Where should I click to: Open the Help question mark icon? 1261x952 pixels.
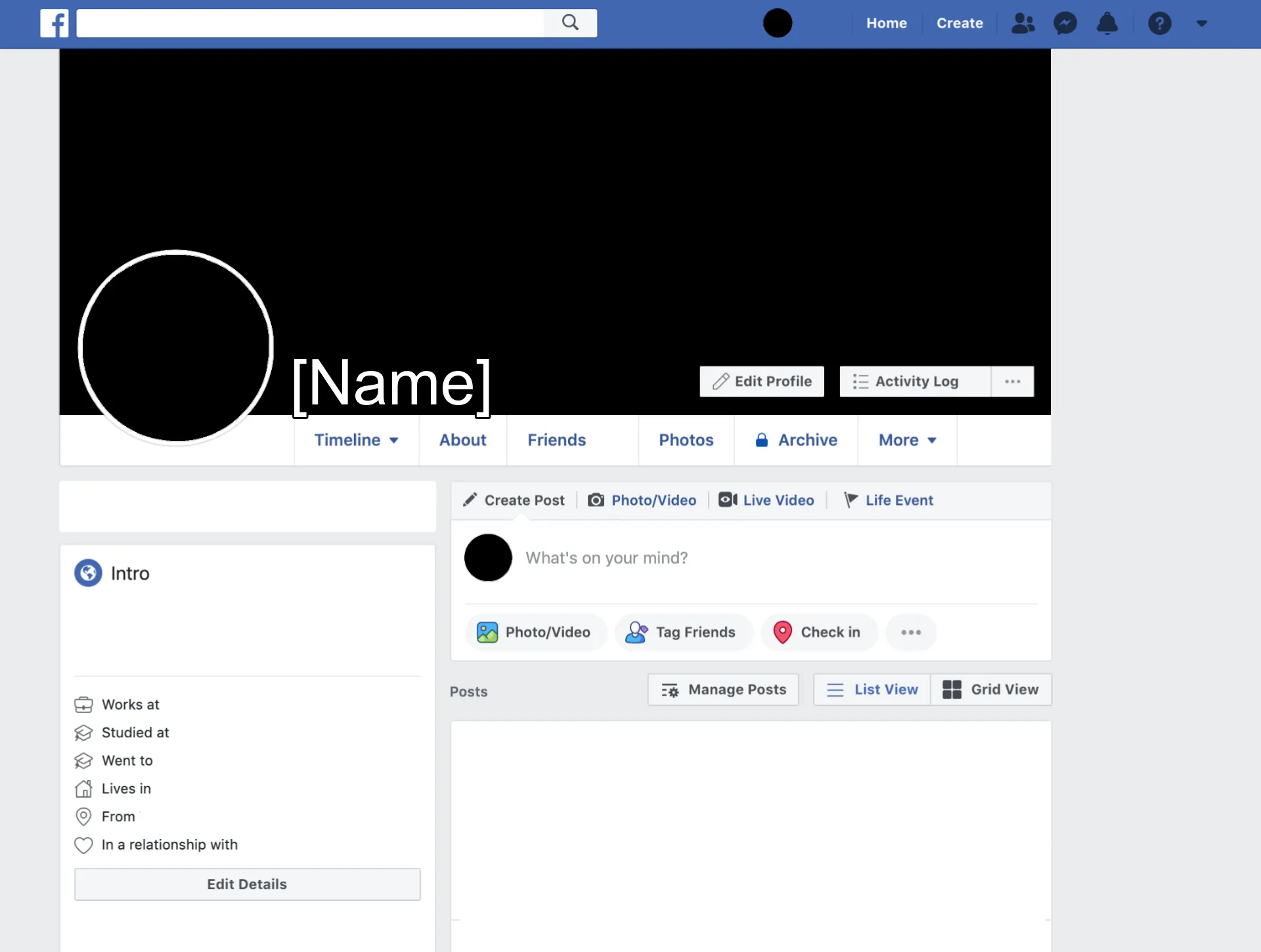(1160, 23)
